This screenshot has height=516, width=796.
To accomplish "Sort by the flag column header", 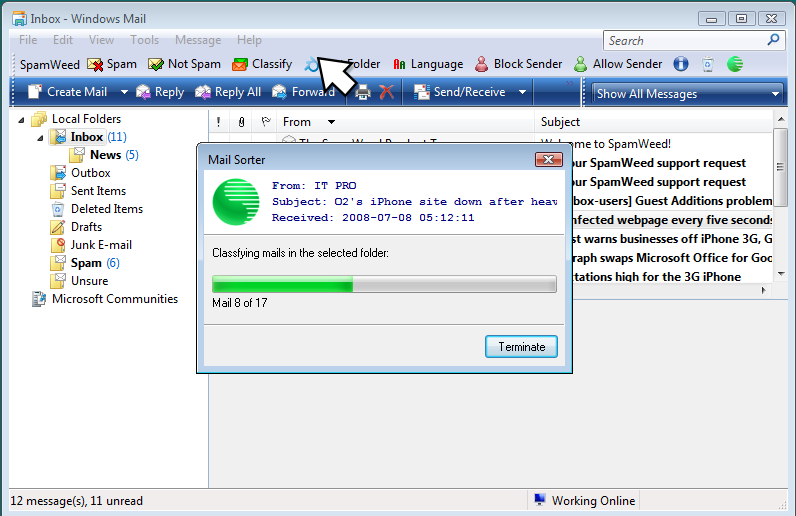I will coord(265,122).
